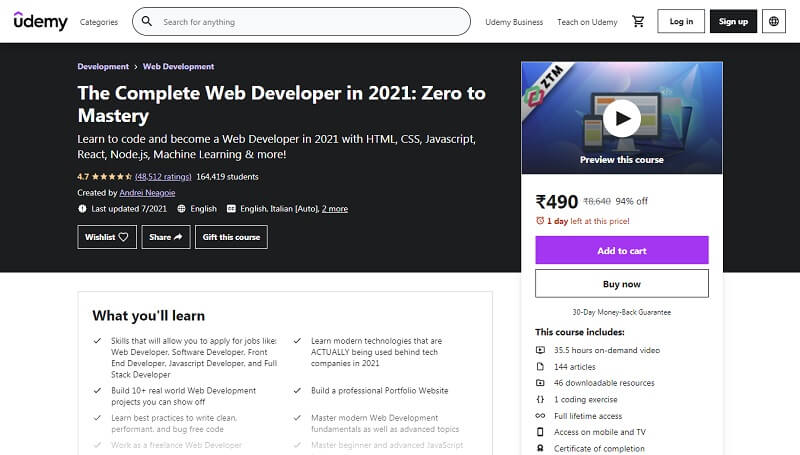
Task: Click the search magnifier icon
Action: 147,21
